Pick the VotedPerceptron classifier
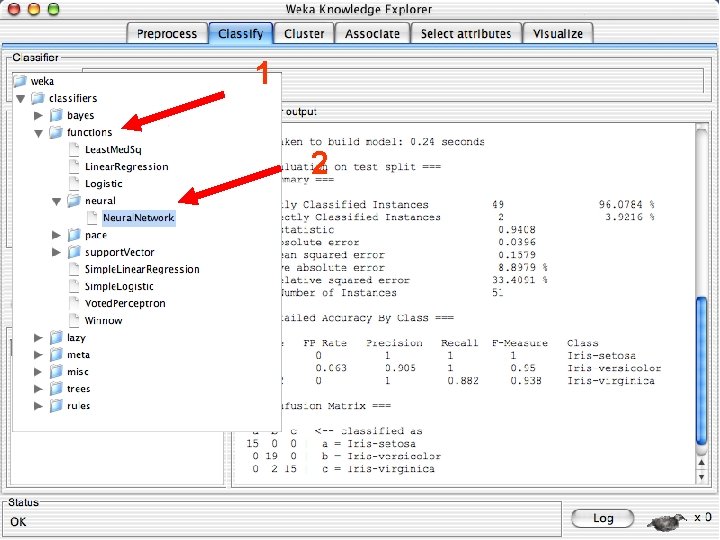The image size is (720, 540). (125, 304)
